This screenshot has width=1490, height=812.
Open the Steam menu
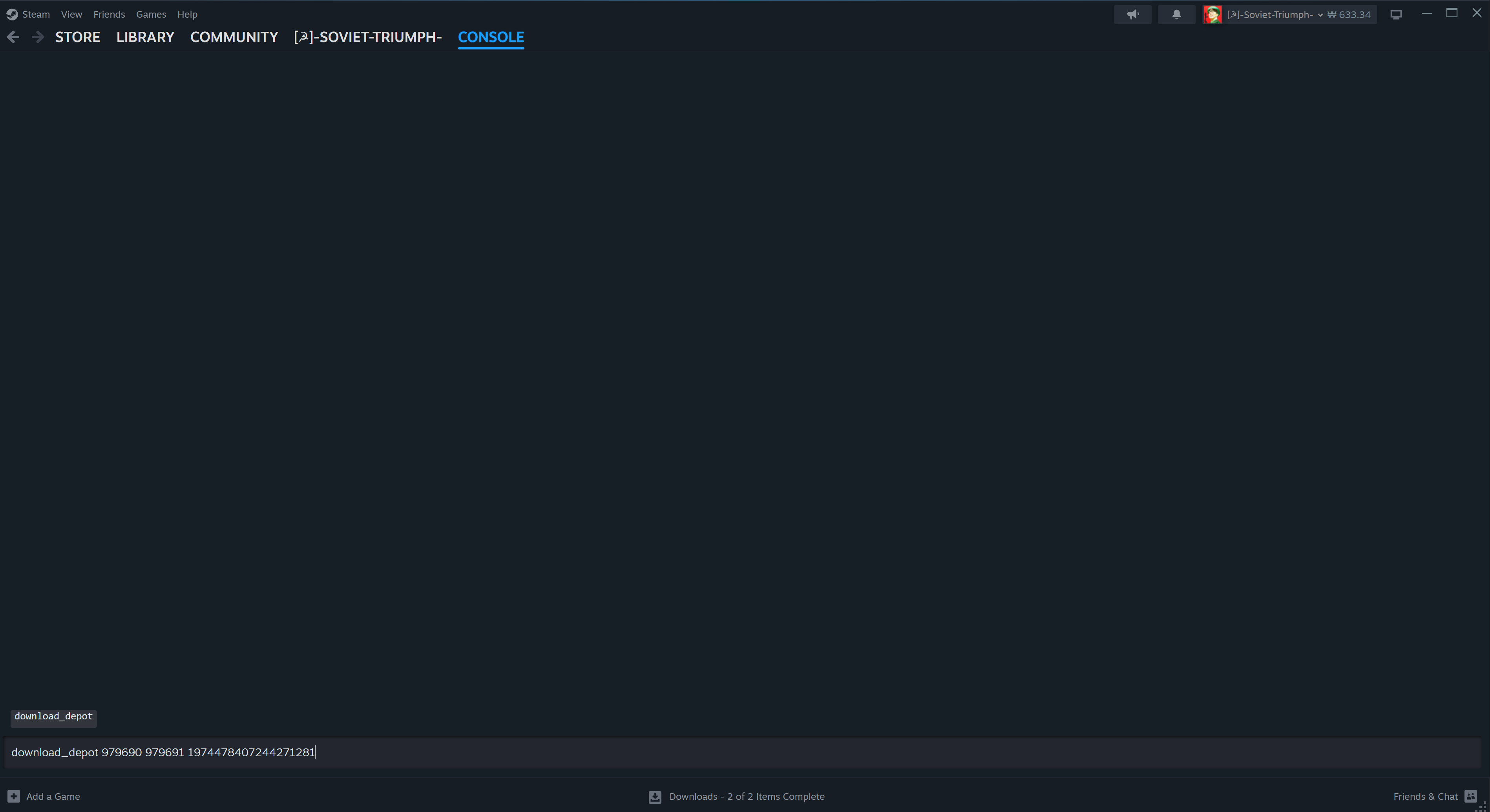point(36,15)
